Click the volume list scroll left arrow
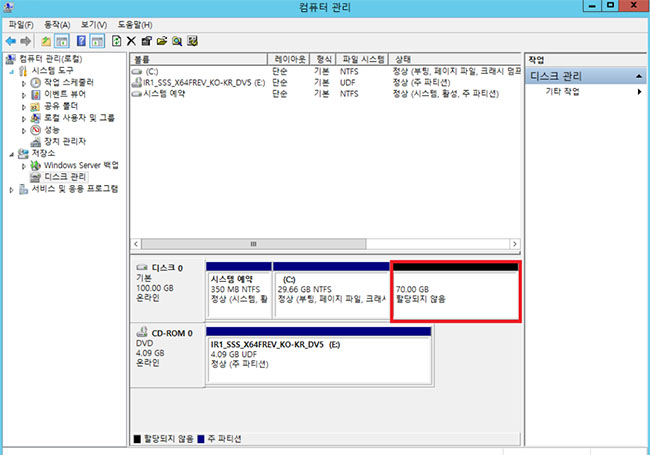The image size is (650, 455). [x=136, y=244]
